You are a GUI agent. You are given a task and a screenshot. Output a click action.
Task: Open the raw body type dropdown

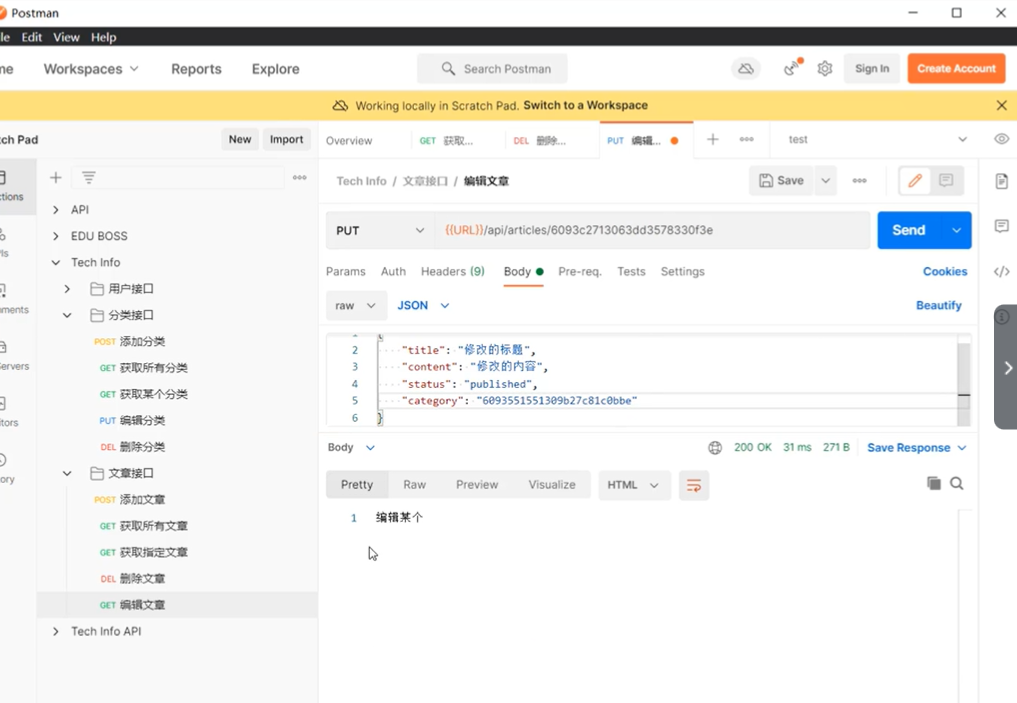pos(355,305)
